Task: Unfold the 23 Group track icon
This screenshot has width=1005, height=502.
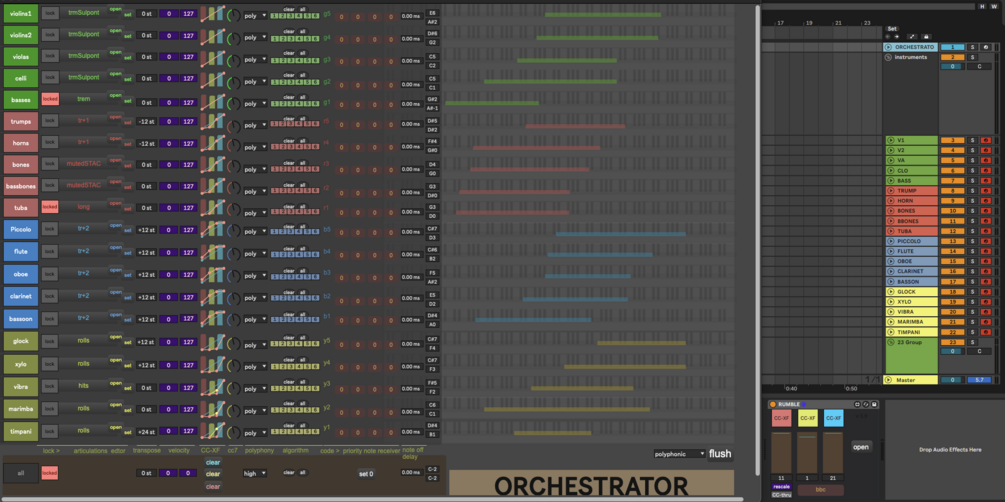Action: click(x=890, y=342)
